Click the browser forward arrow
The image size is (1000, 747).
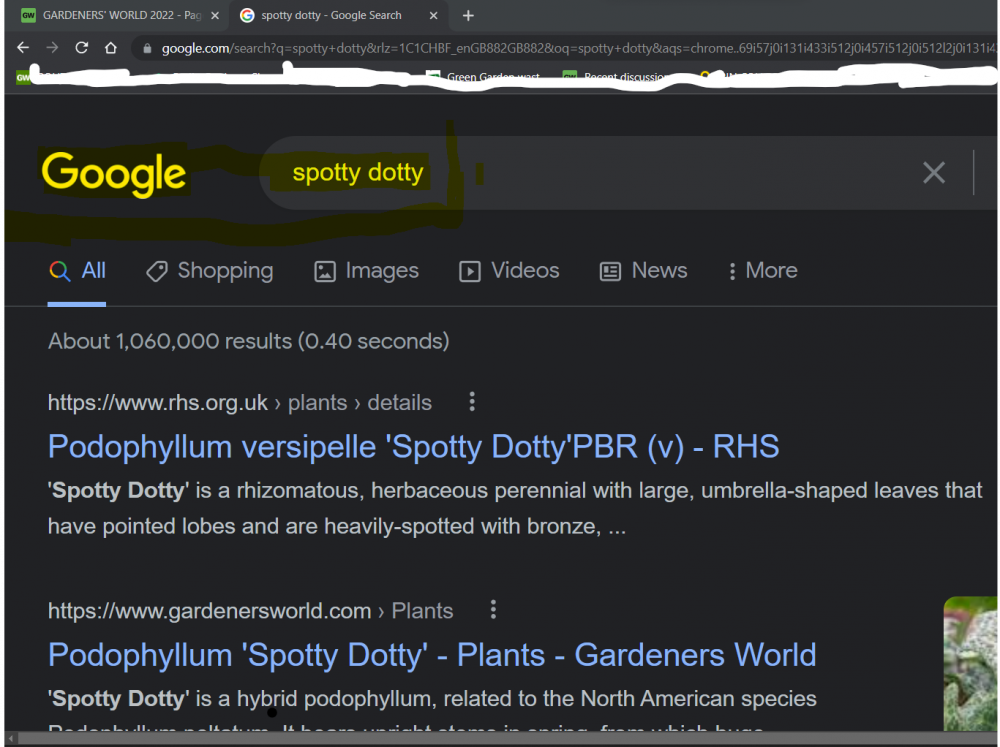pos(52,48)
